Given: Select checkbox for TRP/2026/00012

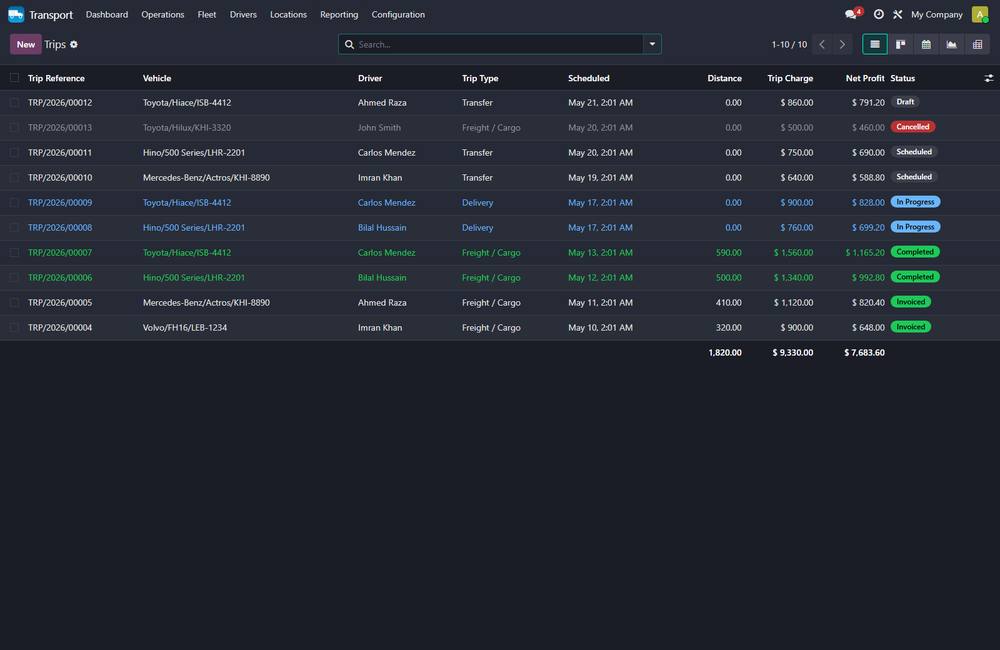Looking at the screenshot, I should pos(14,102).
